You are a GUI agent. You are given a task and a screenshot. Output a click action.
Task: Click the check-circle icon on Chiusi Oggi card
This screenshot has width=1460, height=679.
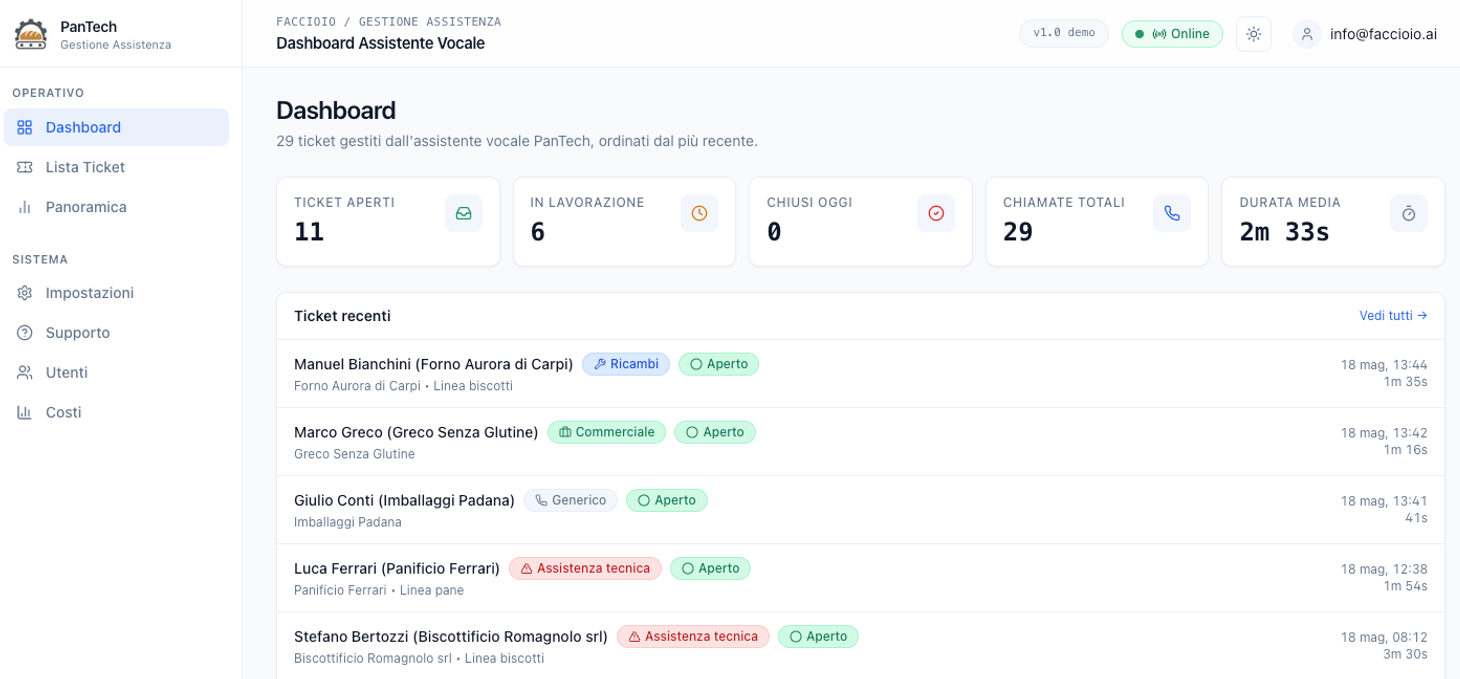(936, 213)
